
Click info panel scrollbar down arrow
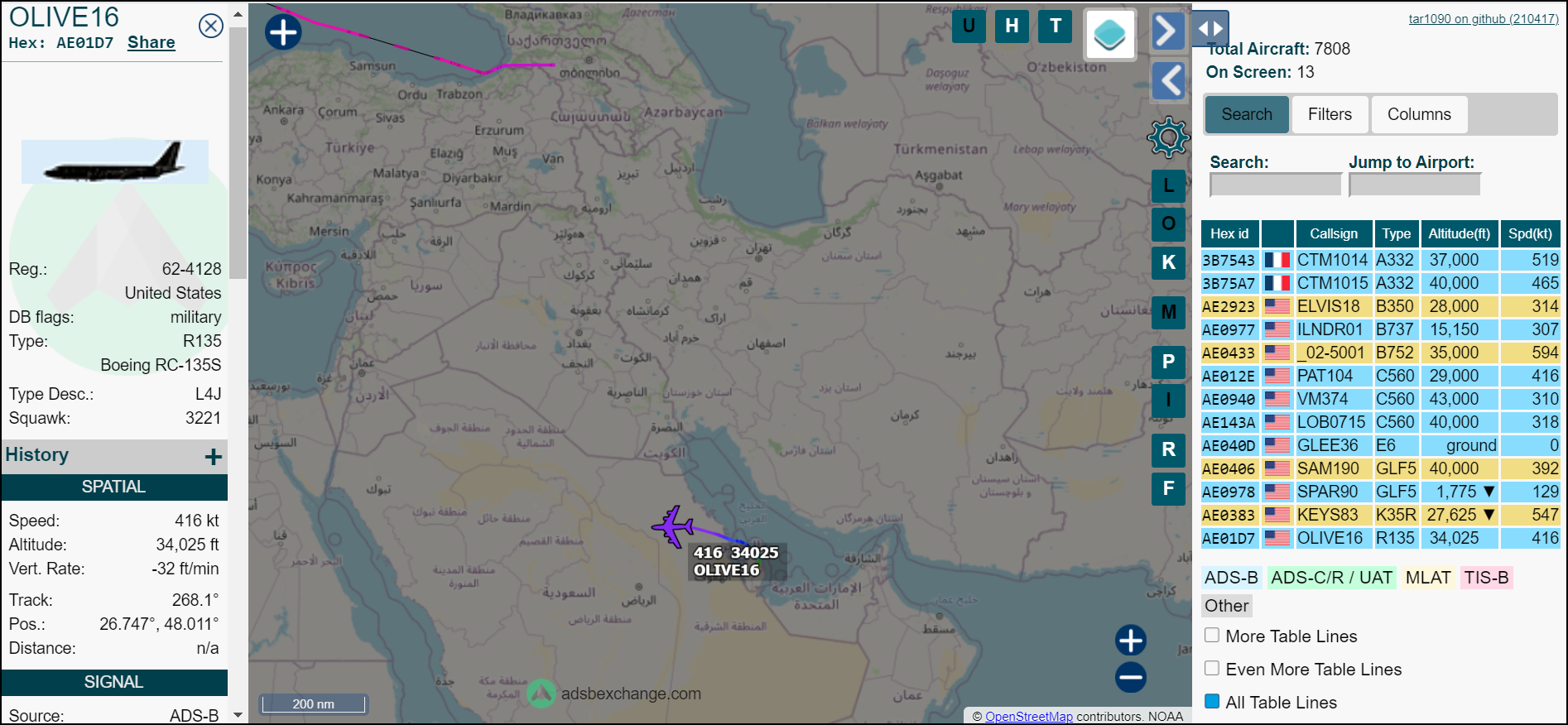pos(238,715)
